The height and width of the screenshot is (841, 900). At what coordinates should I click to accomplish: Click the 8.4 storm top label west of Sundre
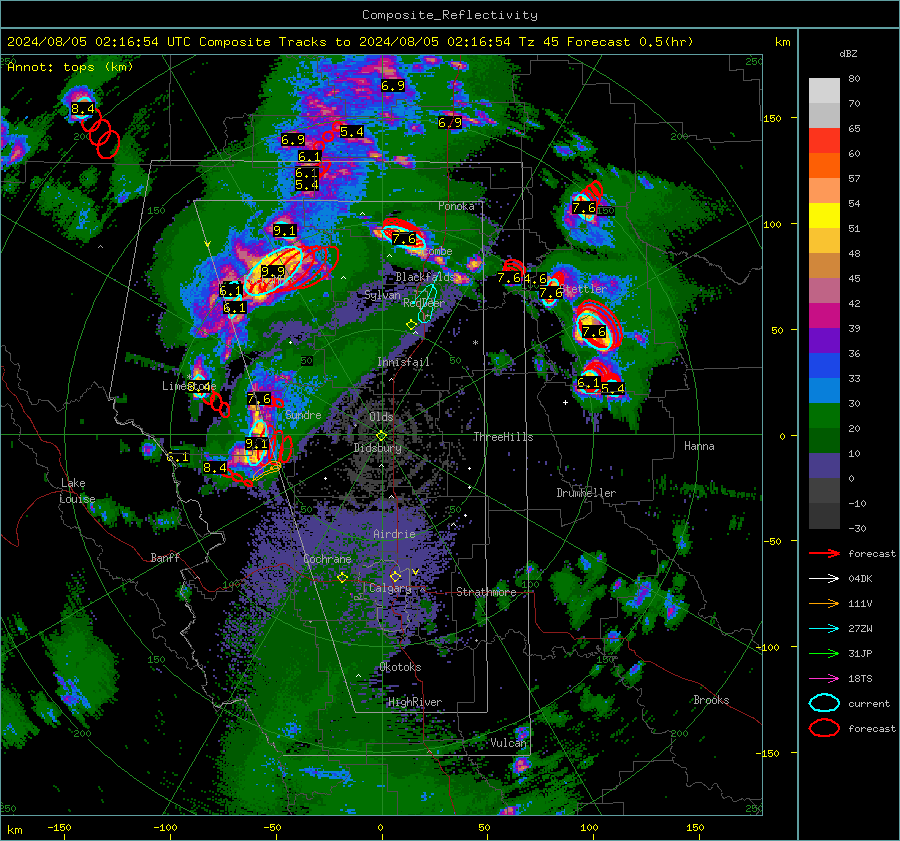[215, 468]
